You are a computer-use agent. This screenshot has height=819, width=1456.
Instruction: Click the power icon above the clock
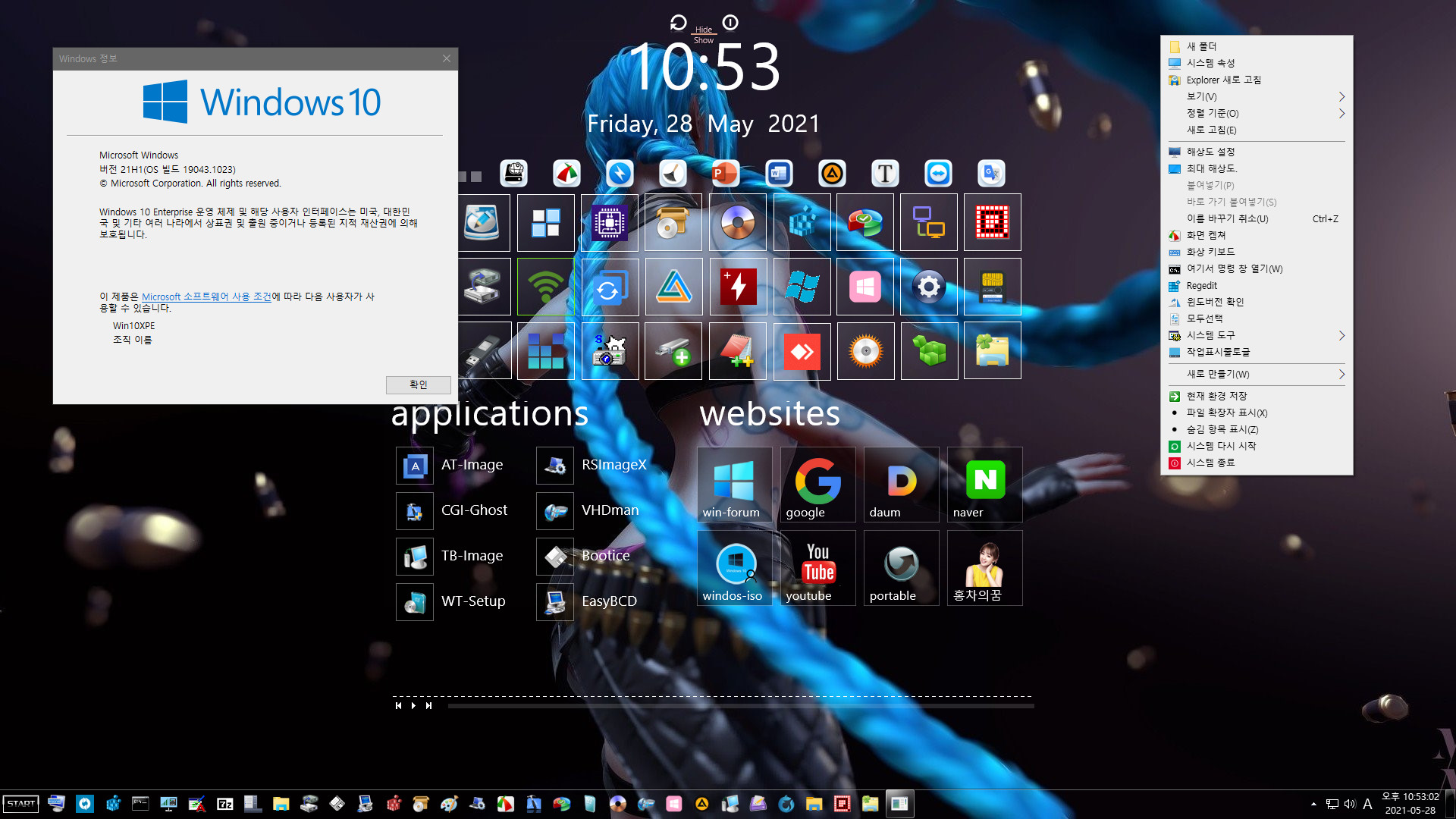(x=730, y=23)
